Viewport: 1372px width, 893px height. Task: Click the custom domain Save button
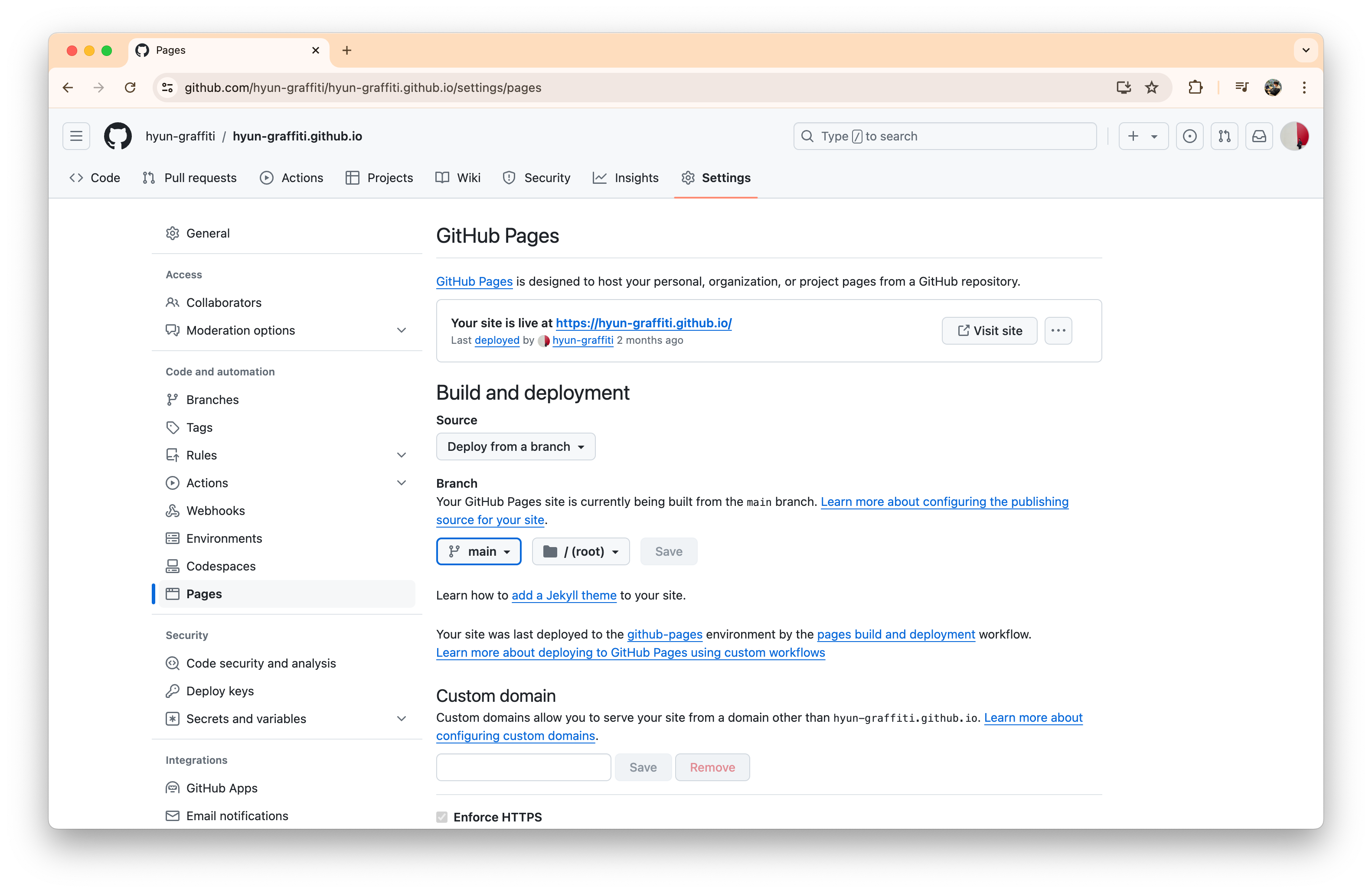point(643,767)
